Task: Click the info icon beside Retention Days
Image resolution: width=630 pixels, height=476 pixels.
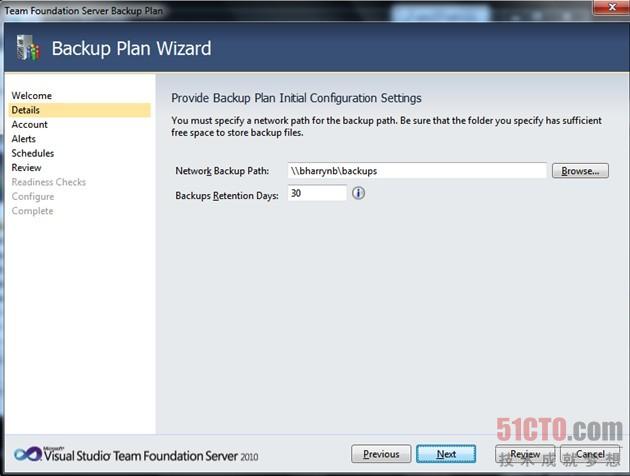Action: (x=358, y=193)
